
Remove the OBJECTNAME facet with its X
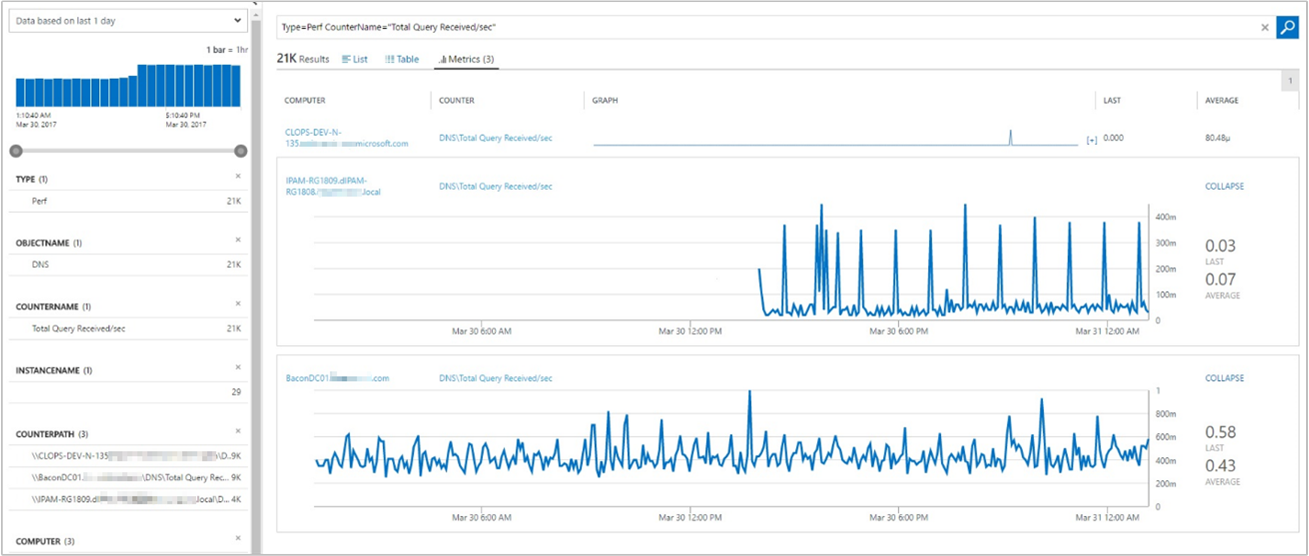238,240
